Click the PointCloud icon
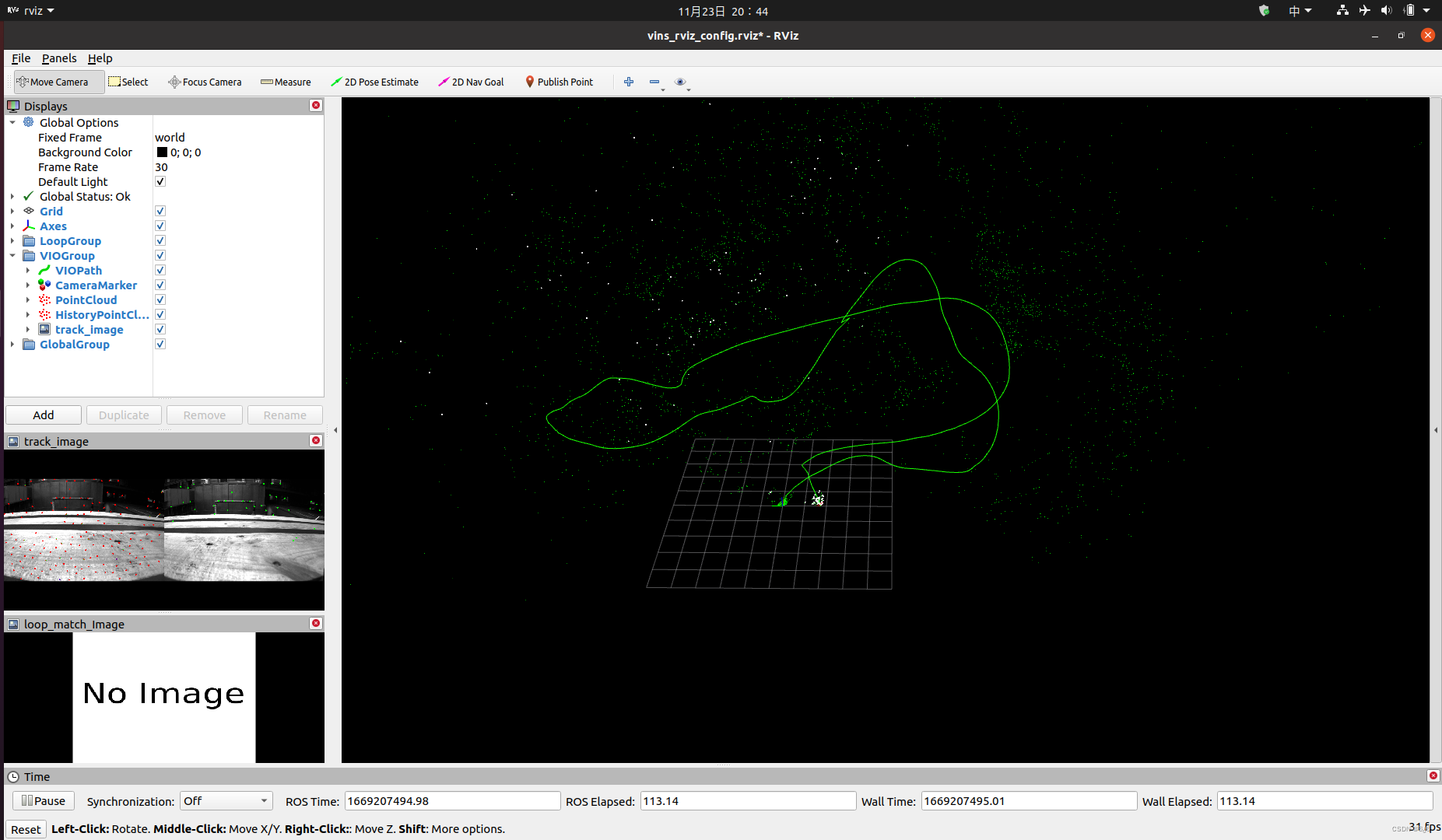This screenshot has width=1442, height=840. pyautogui.click(x=44, y=299)
